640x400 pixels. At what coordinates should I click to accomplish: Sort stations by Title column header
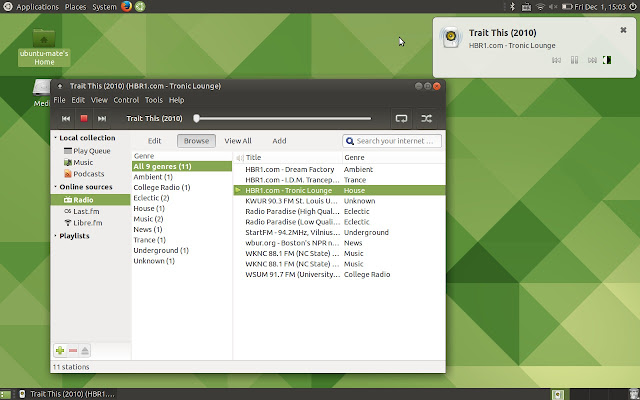(x=293, y=158)
